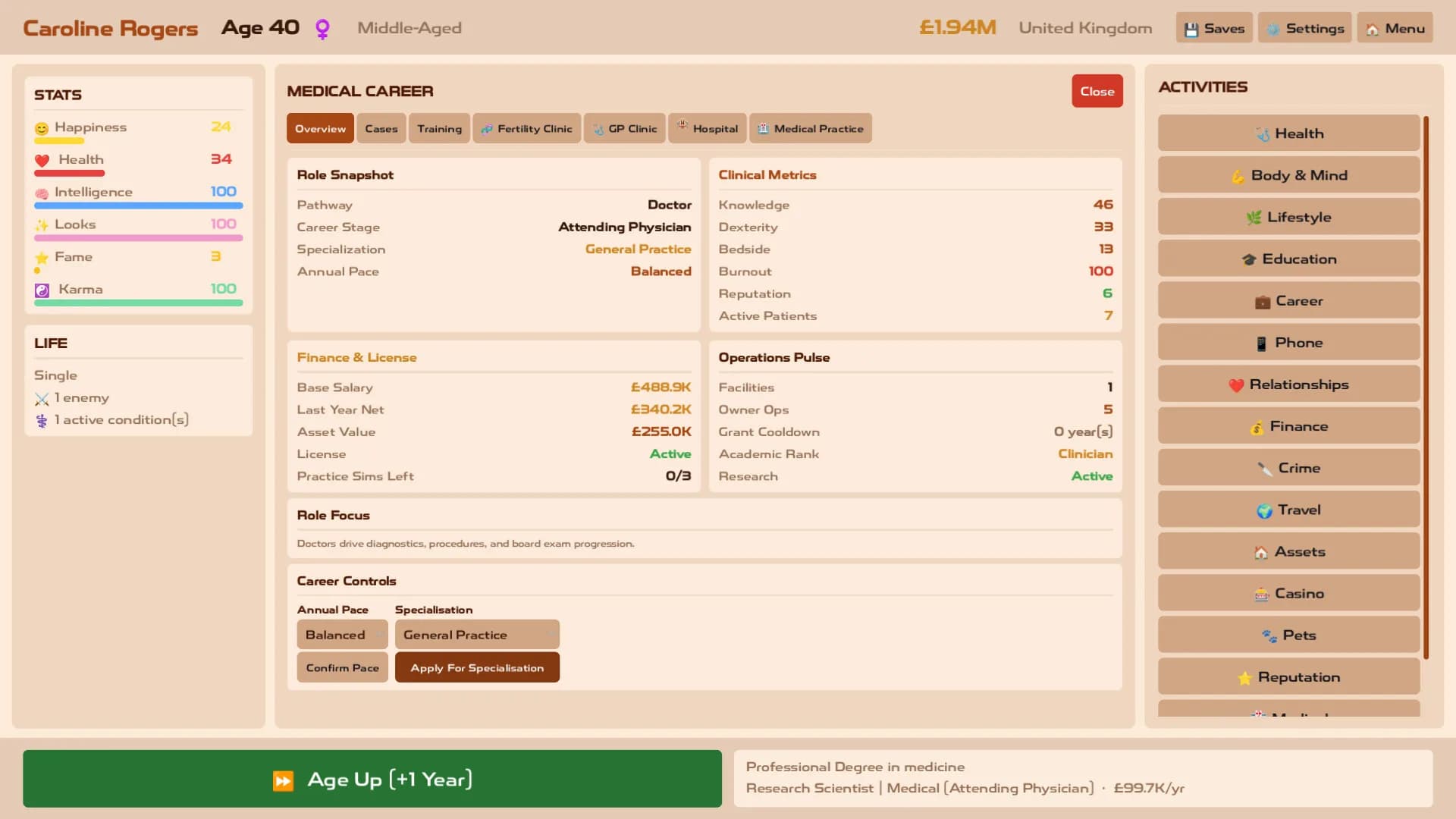
Task: Click the Activities panel scrollbar
Action: coord(1426,388)
